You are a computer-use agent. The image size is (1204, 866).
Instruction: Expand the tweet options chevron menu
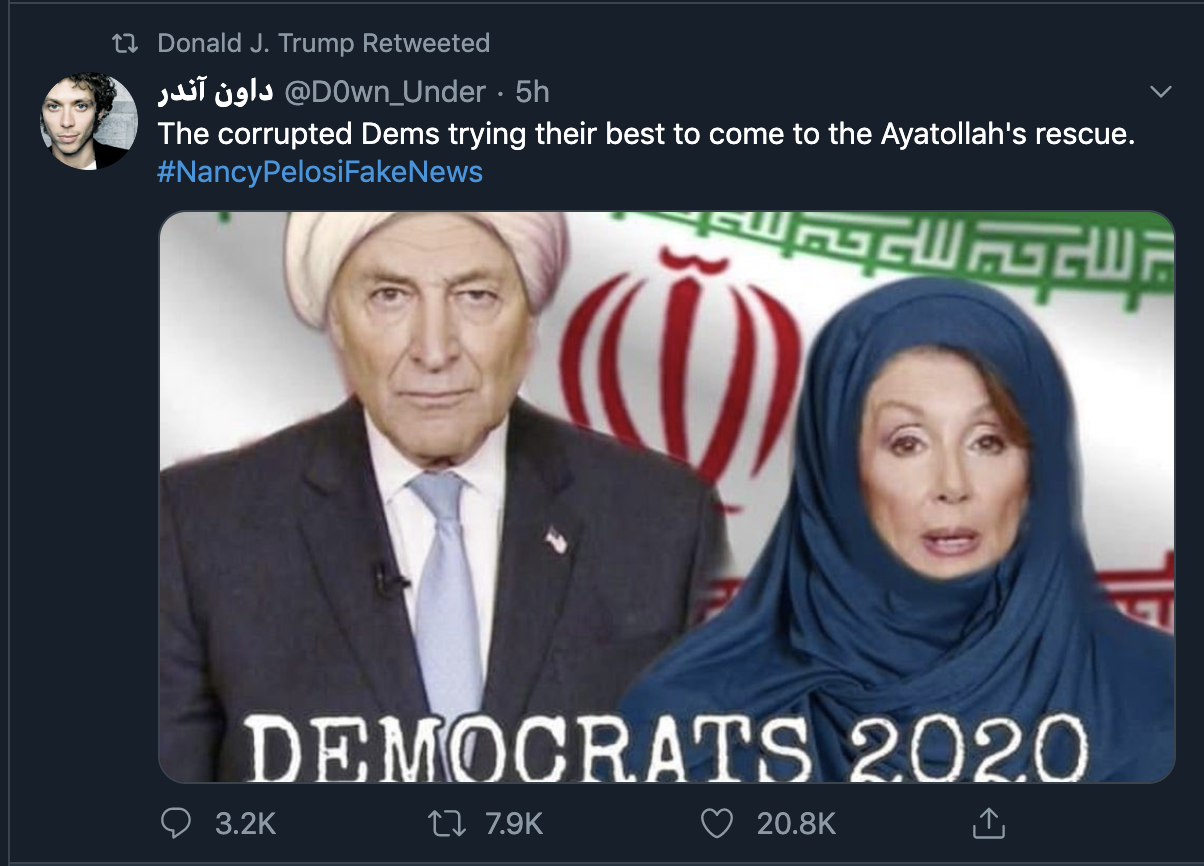pos(1161,92)
